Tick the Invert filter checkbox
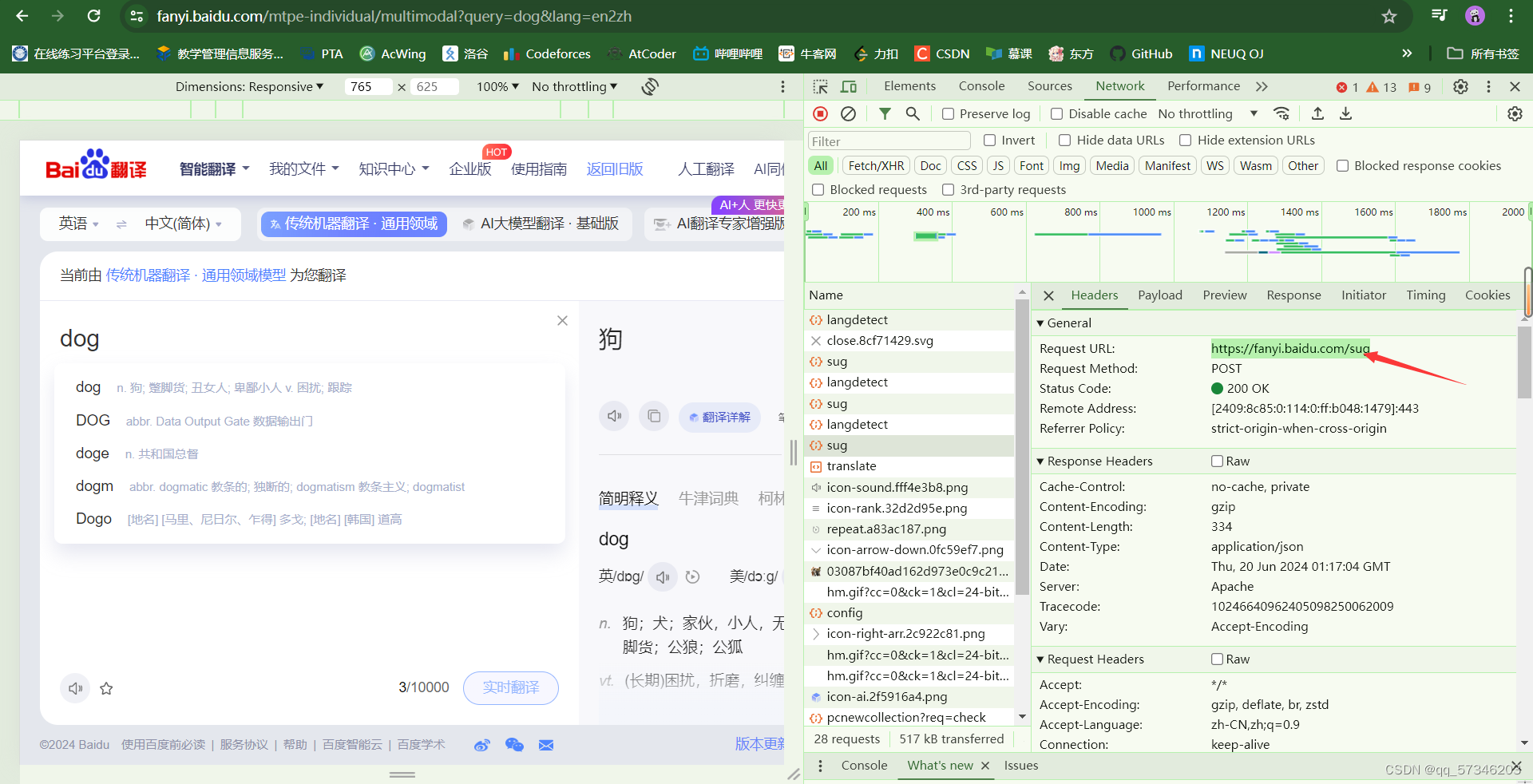Image resolution: width=1533 pixels, height=784 pixels. point(990,141)
